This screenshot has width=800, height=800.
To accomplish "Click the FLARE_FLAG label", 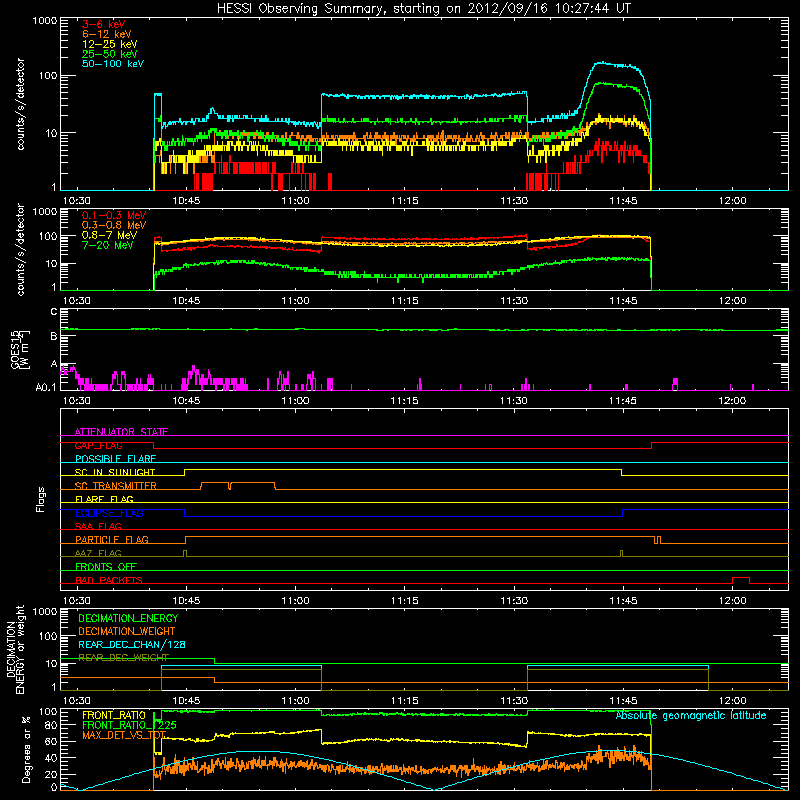I will pyautogui.click(x=104, y=499).
